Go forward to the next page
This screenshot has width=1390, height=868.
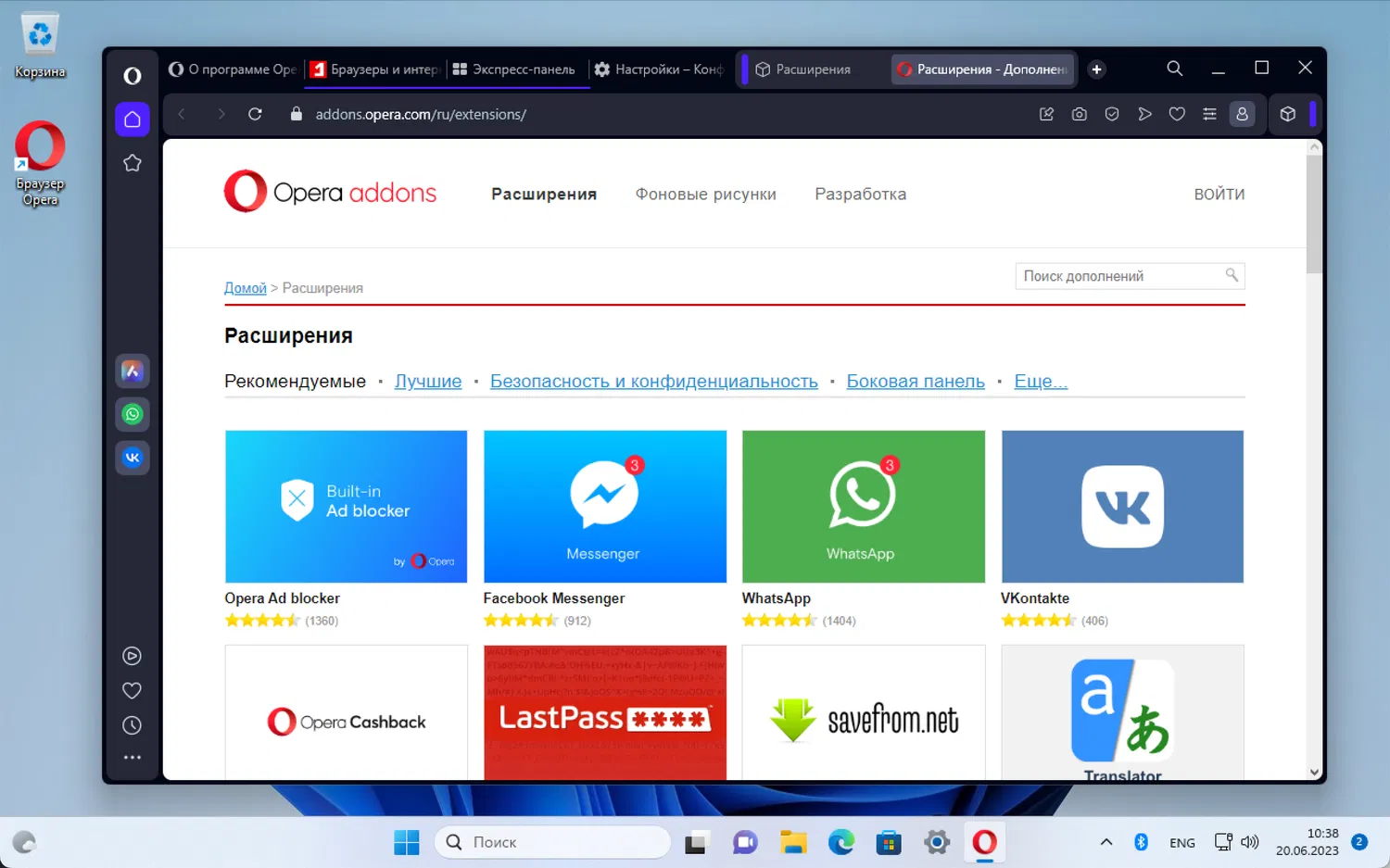(221, 114)
